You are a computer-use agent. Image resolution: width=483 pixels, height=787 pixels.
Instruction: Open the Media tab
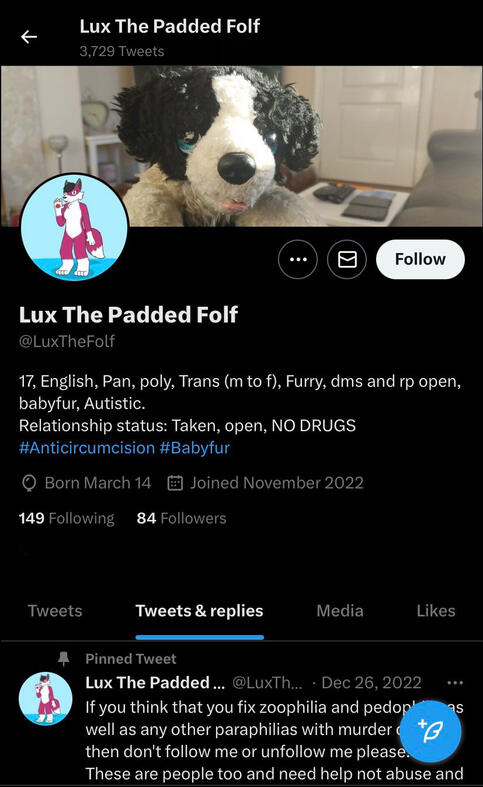(x=340, y=611)
